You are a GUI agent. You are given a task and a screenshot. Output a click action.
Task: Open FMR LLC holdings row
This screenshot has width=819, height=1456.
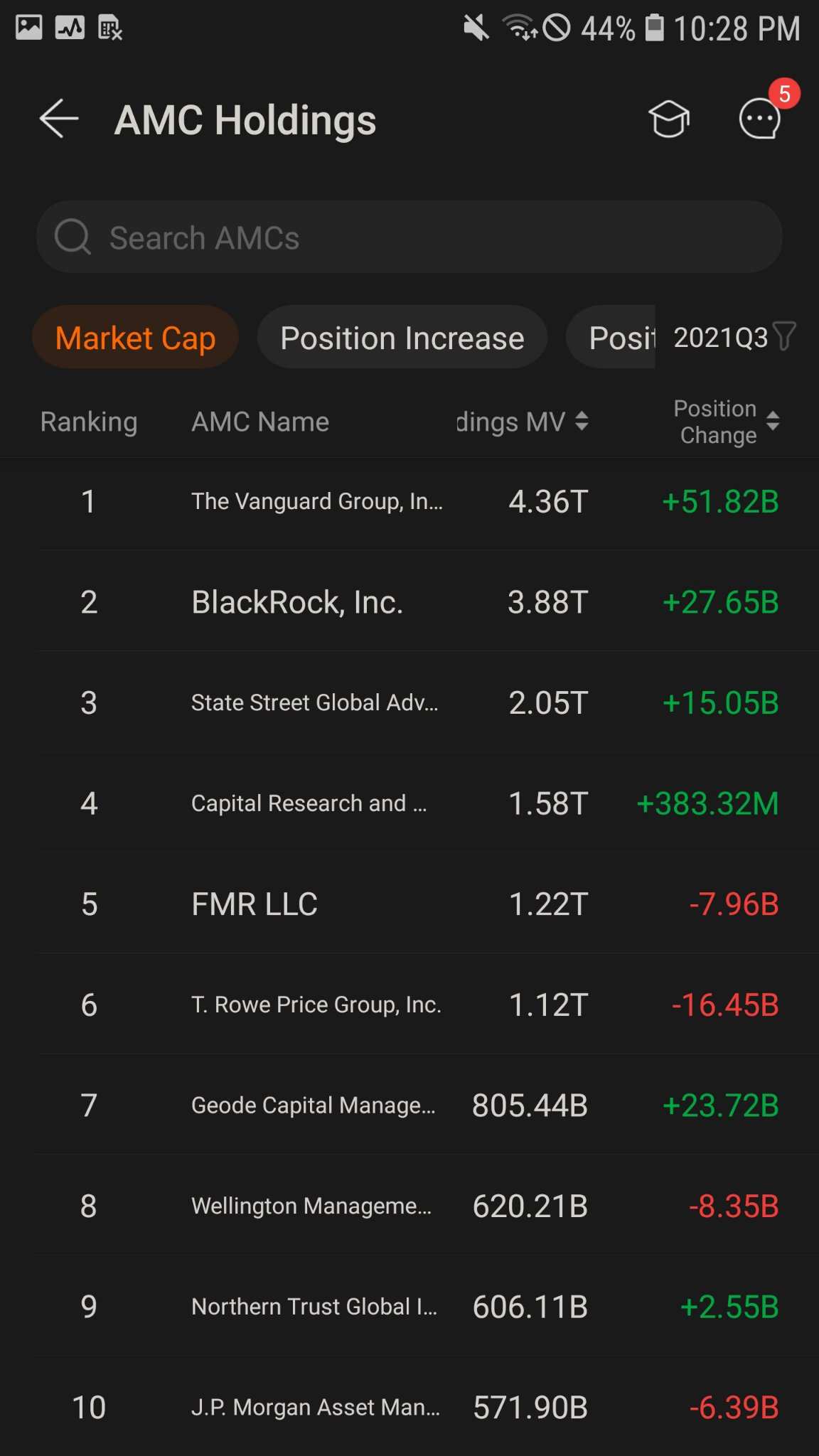[x=409, y=904]
